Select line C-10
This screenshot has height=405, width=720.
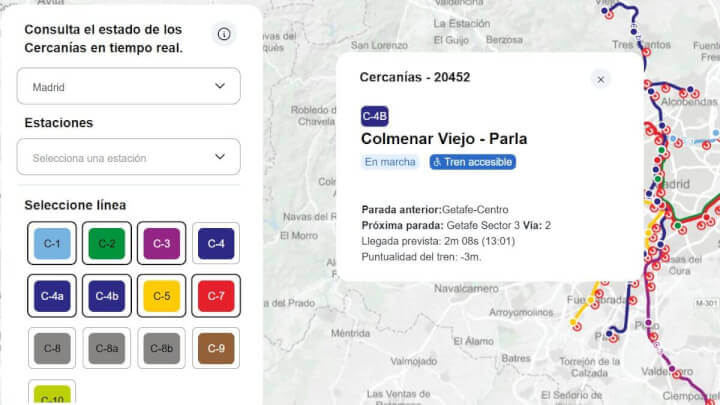(52, 394)
